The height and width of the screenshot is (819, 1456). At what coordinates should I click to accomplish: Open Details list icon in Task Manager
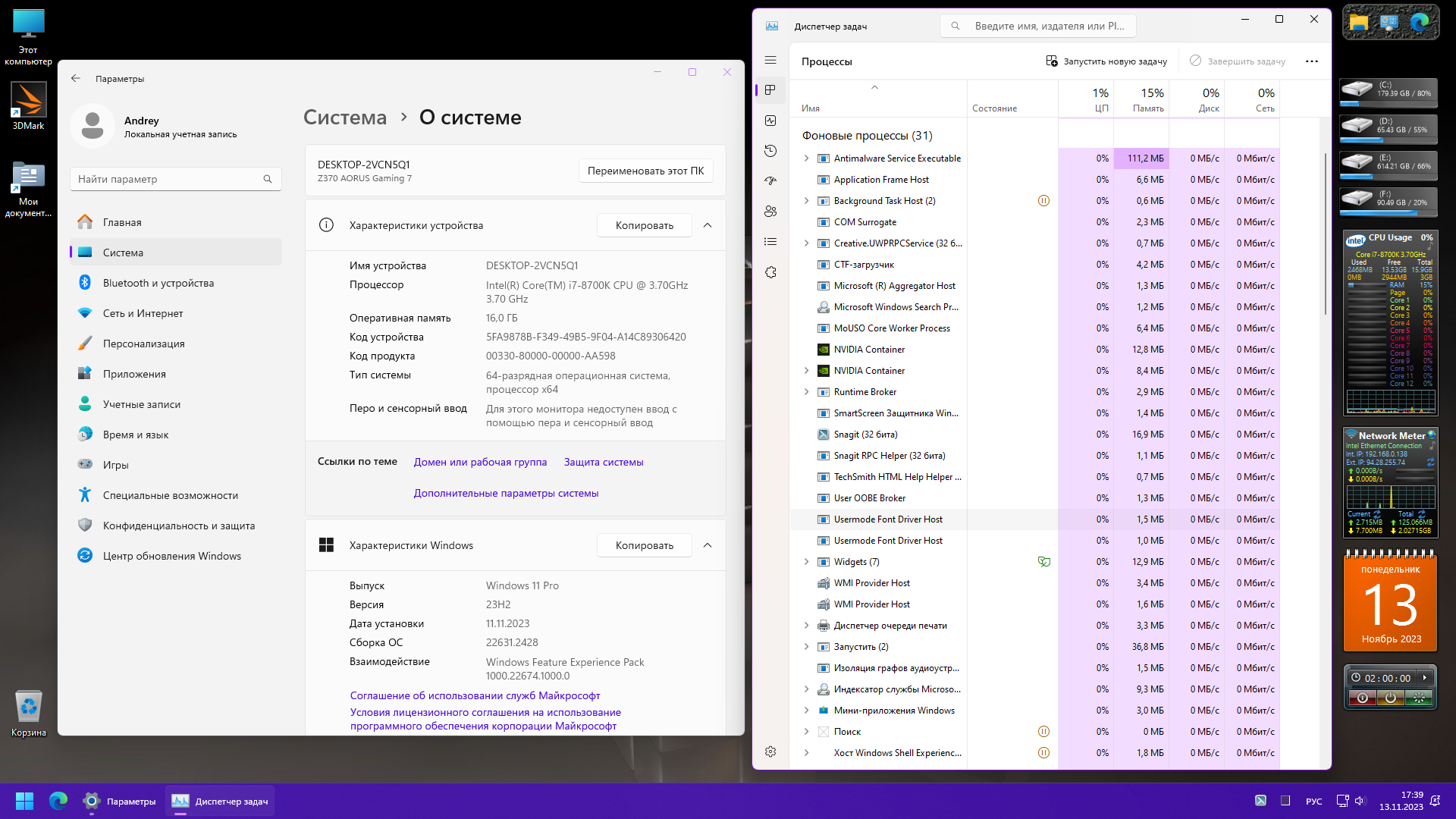(x=770, y=242)
